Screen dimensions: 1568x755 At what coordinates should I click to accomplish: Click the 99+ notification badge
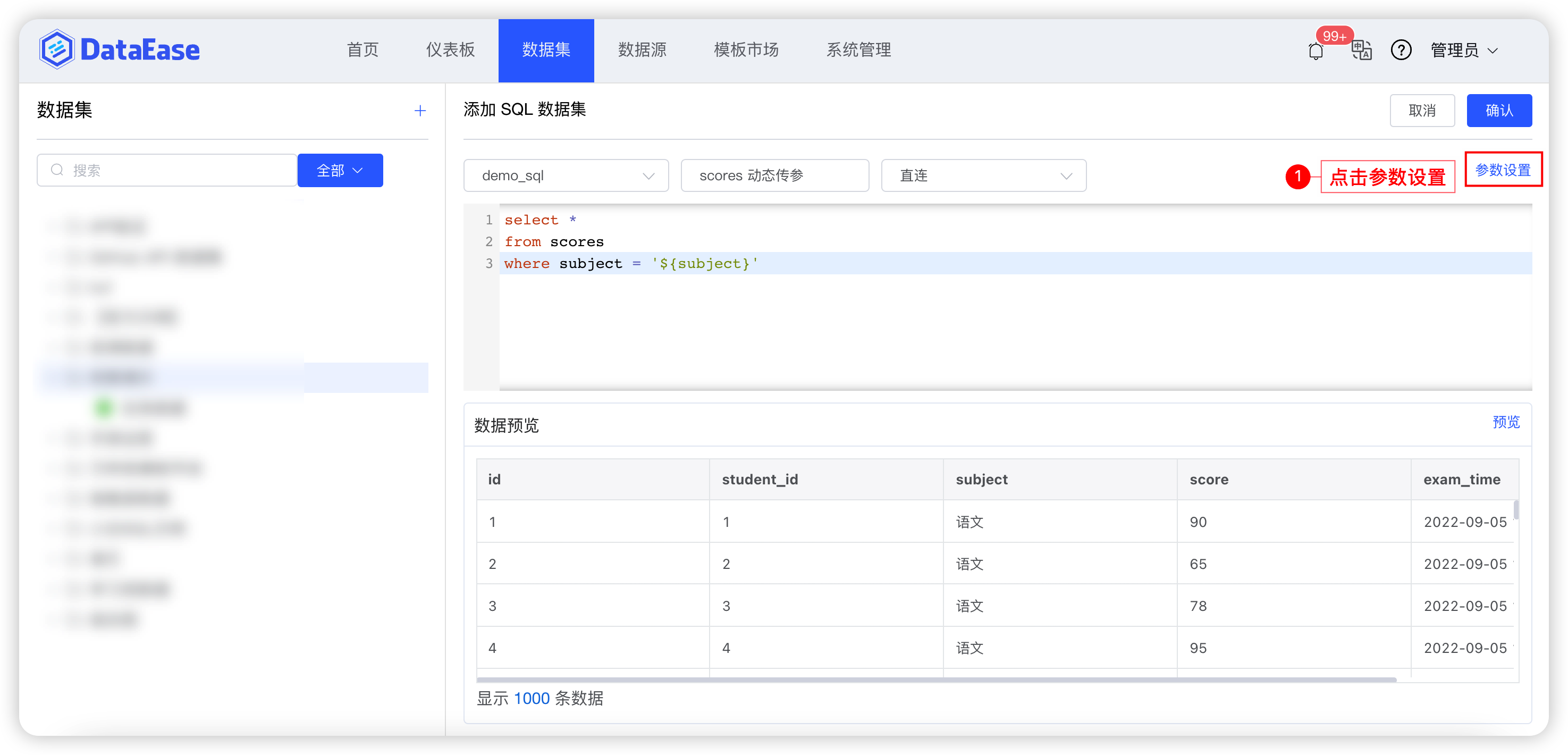1334,36
